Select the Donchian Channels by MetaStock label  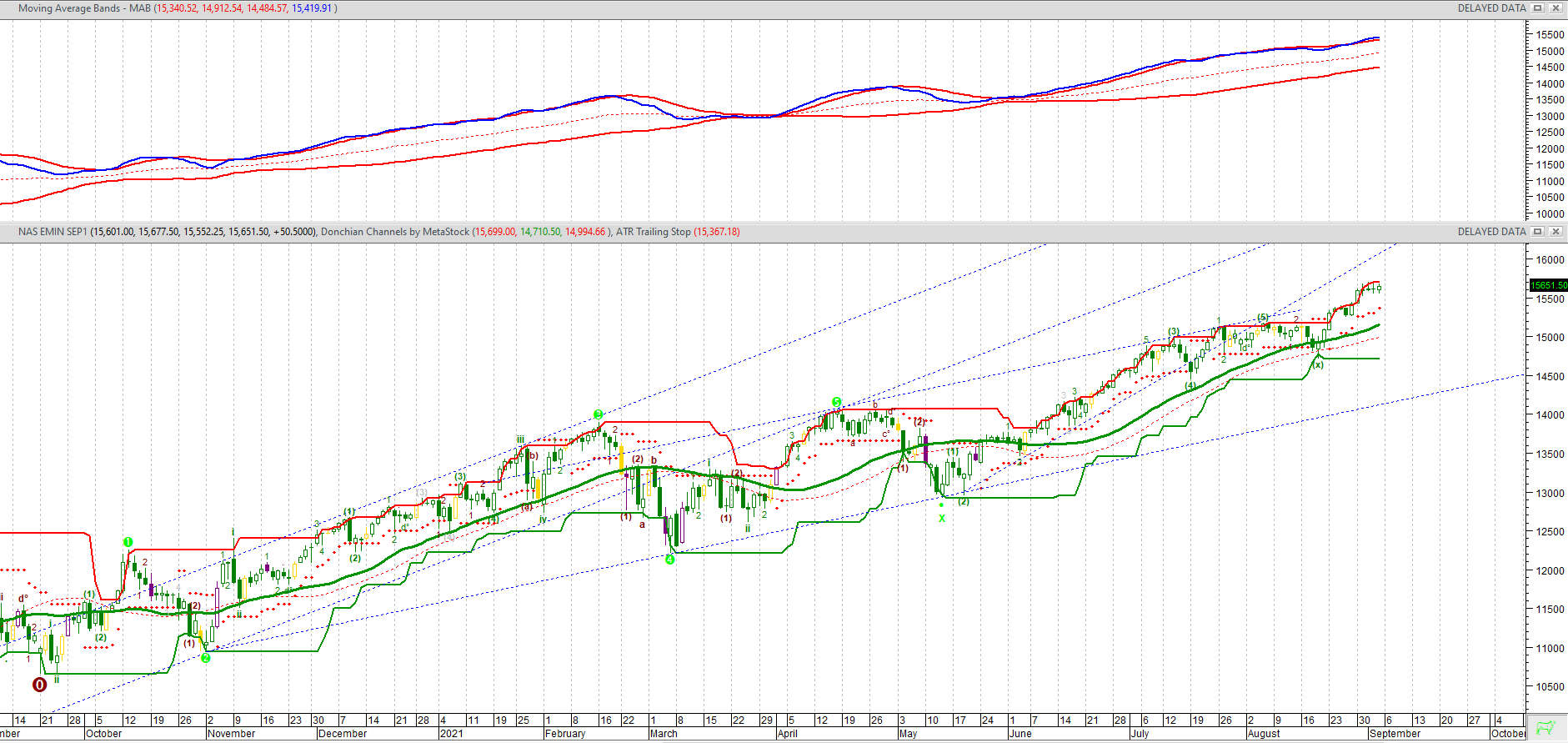click(x=394, y=232)
